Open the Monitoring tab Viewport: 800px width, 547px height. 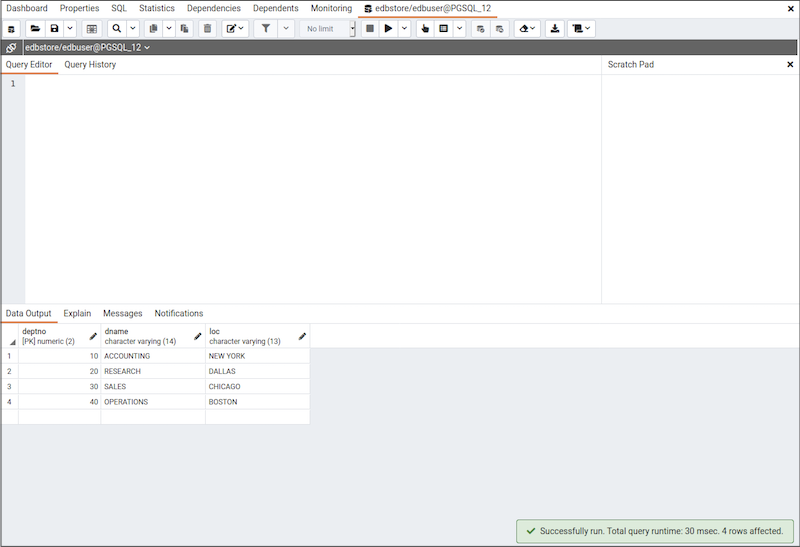point(331,8)
